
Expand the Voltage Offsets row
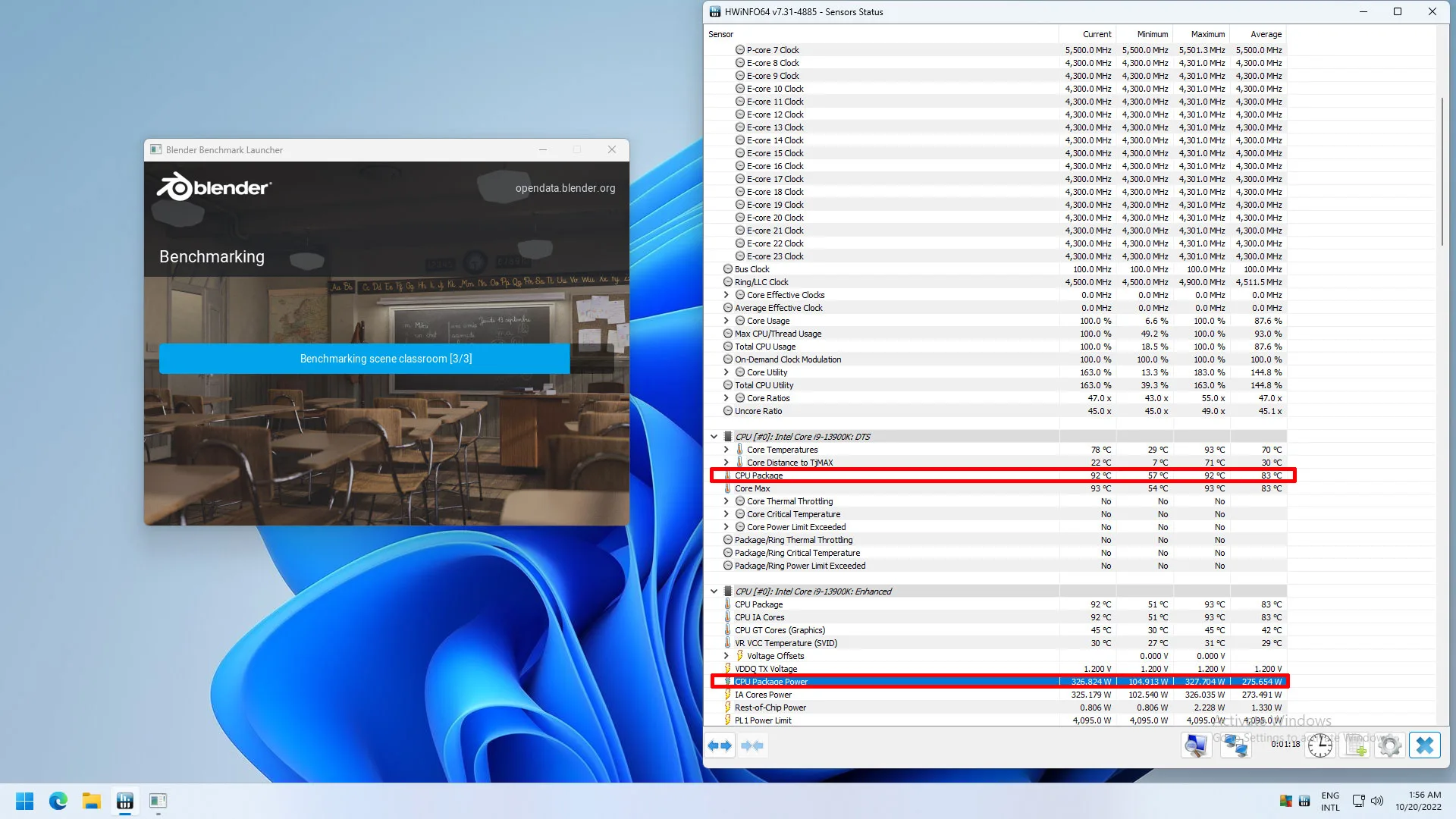tap(726, 656)
